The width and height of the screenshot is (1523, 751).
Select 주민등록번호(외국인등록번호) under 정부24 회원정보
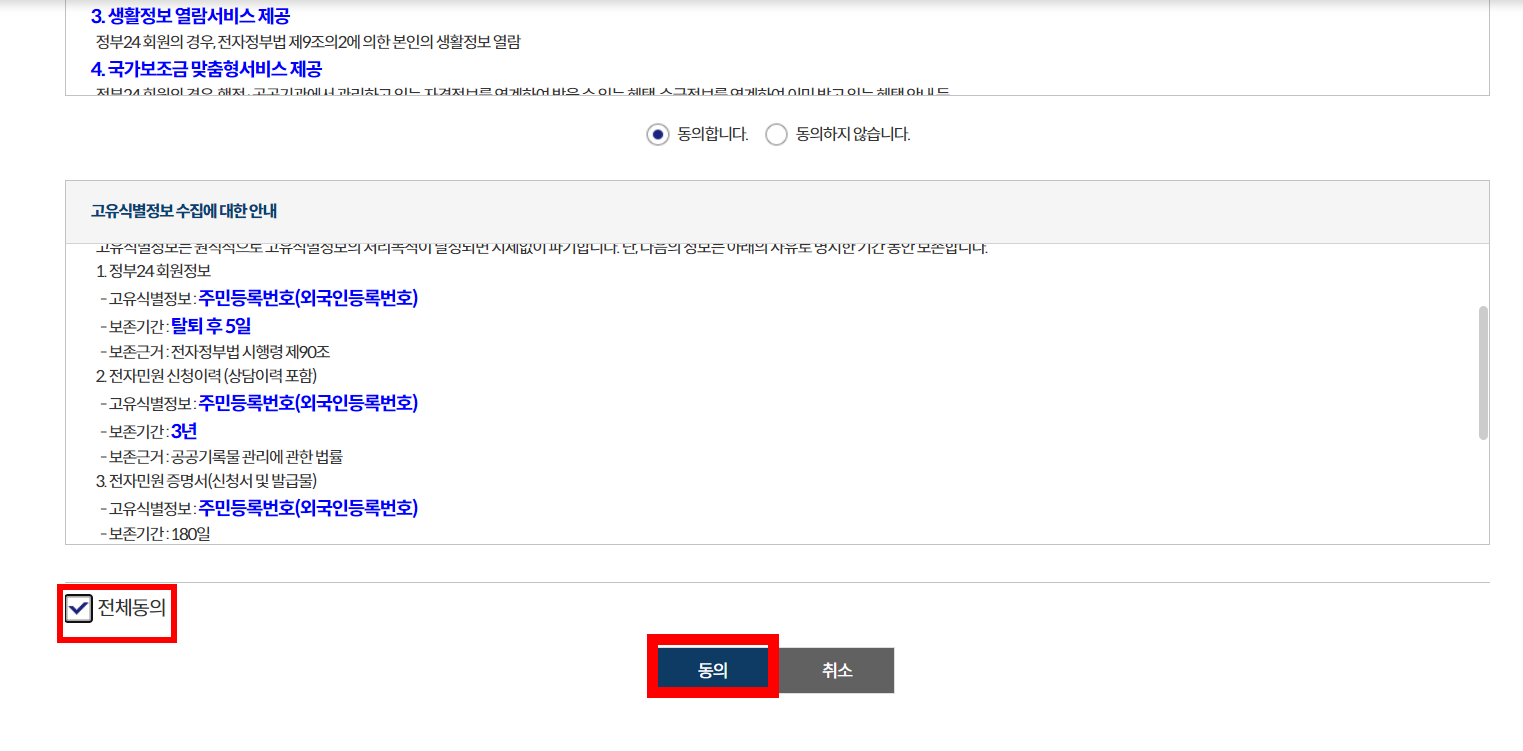coord(309,299)
